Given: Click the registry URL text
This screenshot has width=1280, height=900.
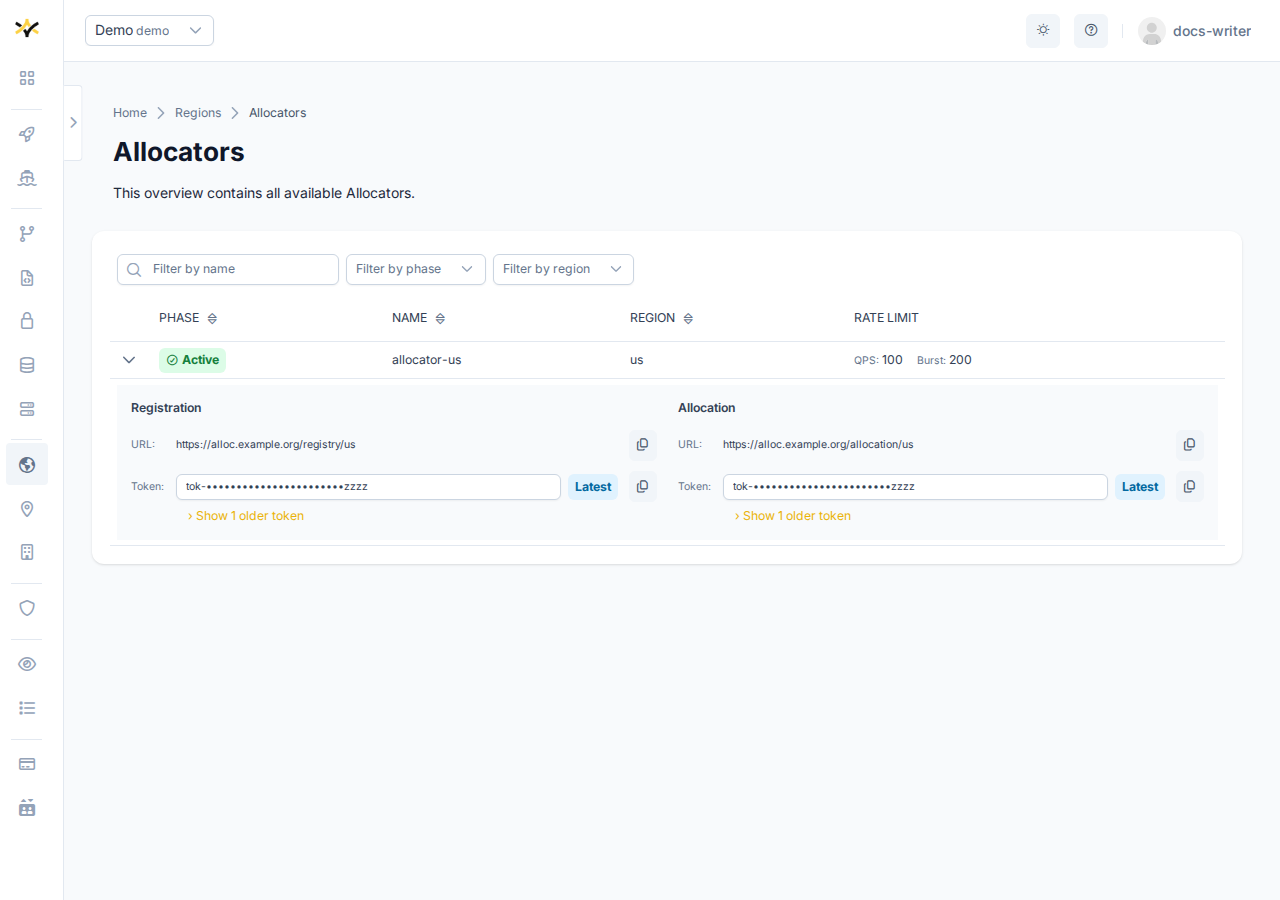Looking at the screenshot, I should [266, 444].
